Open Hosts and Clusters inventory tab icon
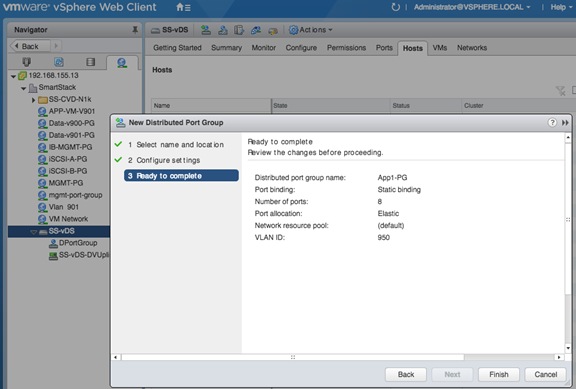The width and height of the screenshot is (576, 389). (27, 62)
